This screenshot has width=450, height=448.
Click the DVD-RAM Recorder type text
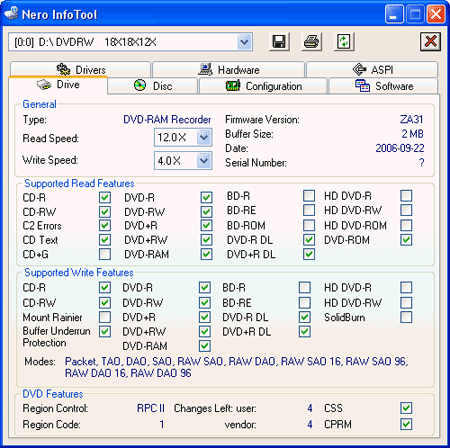pos(167,119)
